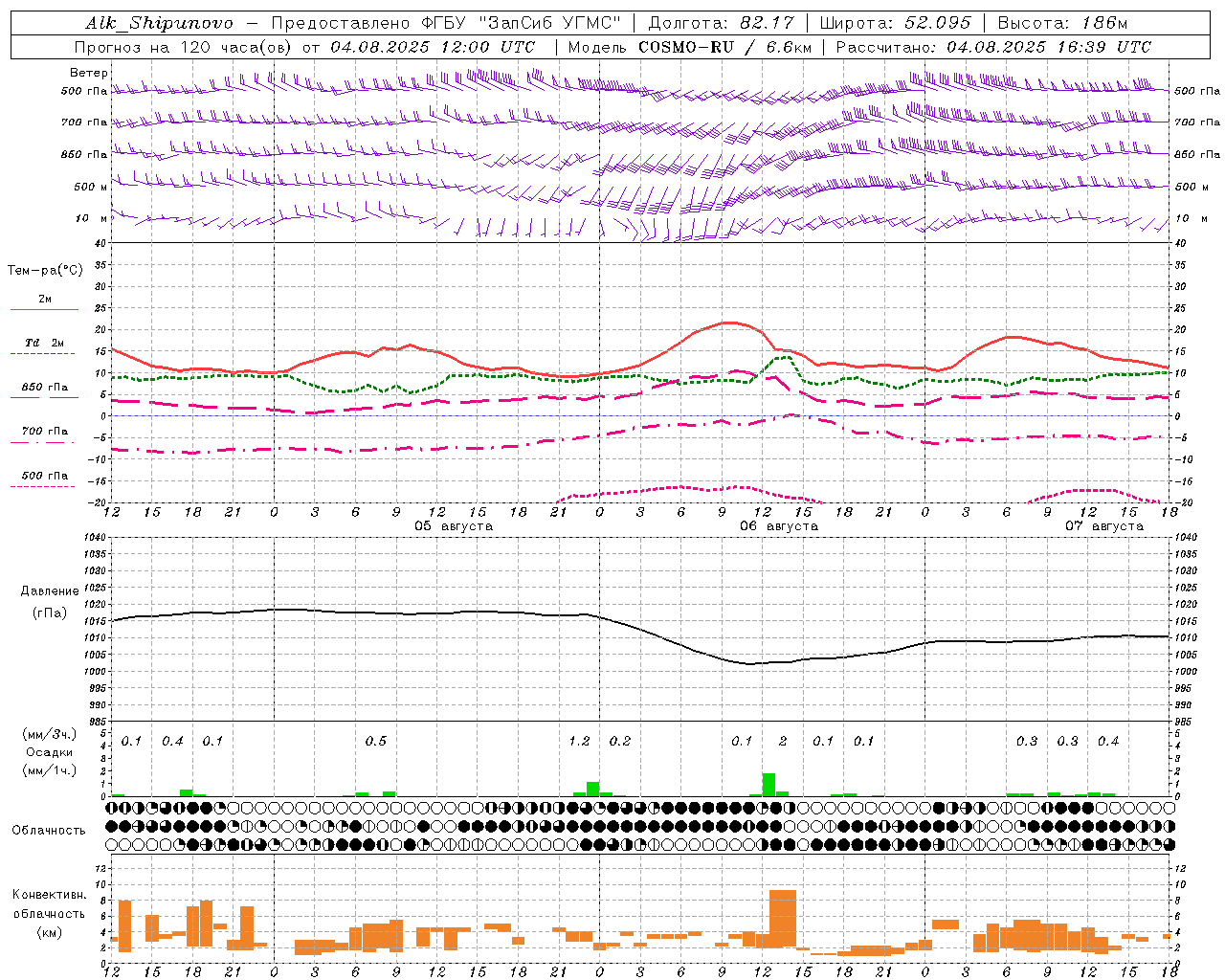Click the '0.2' precipitation amount value

tap(620, 742)
